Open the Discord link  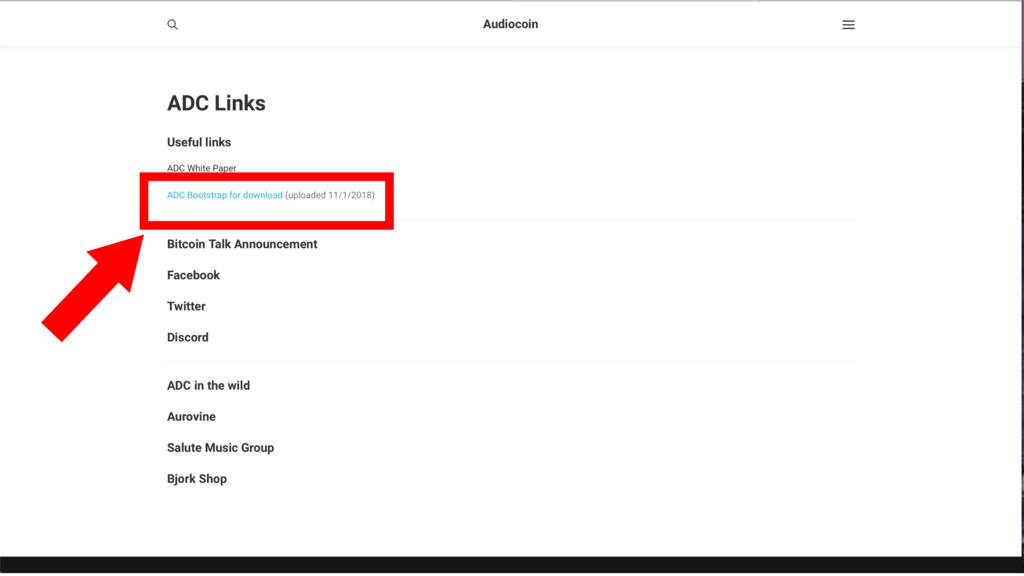point(187,338)
